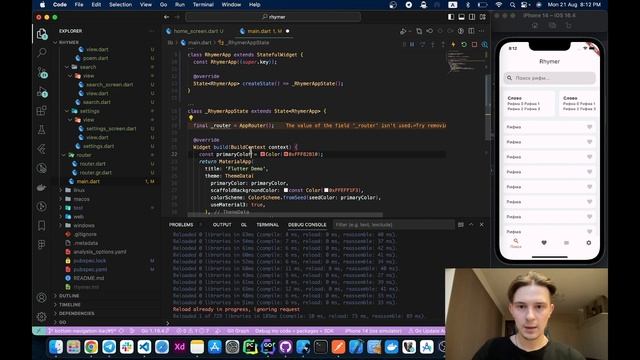Open the Accounts icon in activity bar
The image size is (640, 360).
pyautogui.click(x=42, y=298)
